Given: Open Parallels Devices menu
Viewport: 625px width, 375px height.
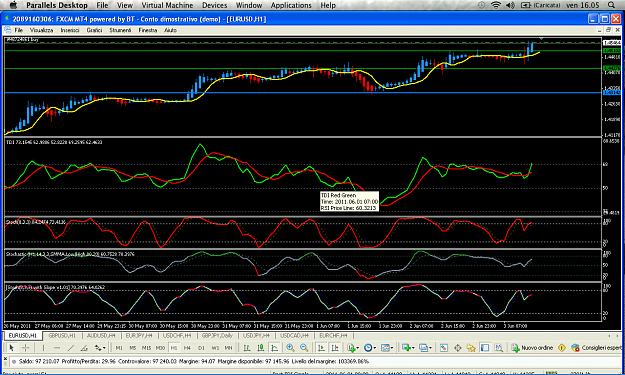Looking at the screenshot, I should coord(214,5).
